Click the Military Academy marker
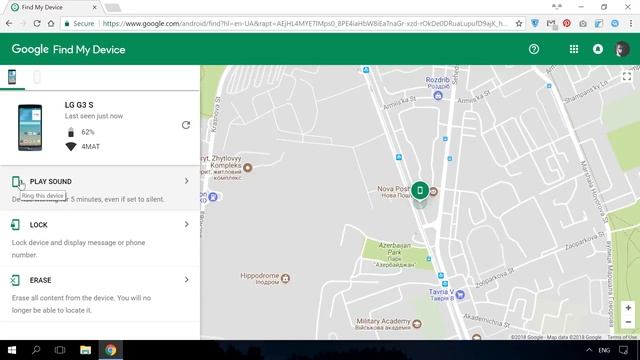Screen dimensions: 640x360 tap(417, 324)
